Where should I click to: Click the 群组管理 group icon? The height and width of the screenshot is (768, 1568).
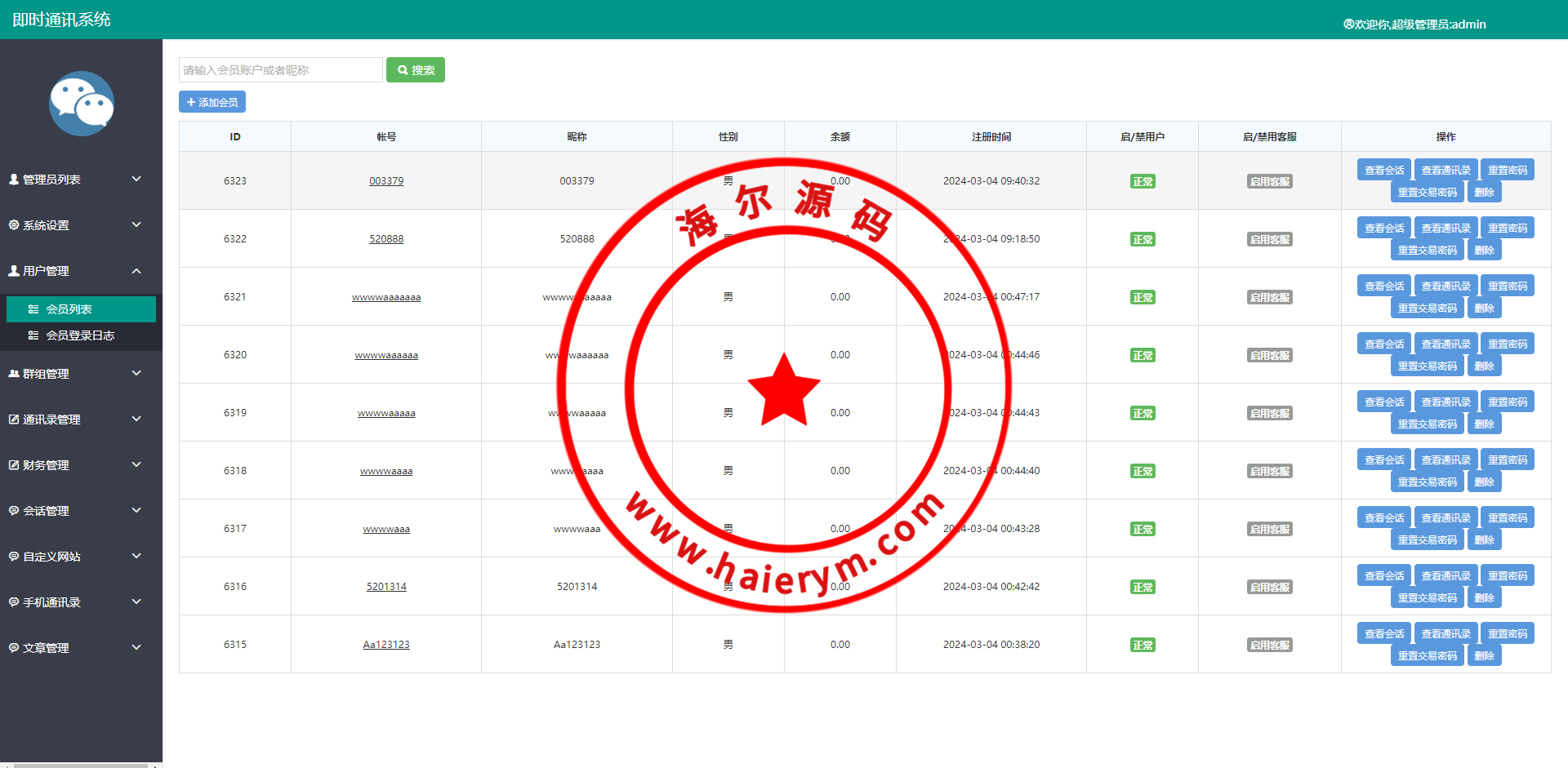coord(14,373)
